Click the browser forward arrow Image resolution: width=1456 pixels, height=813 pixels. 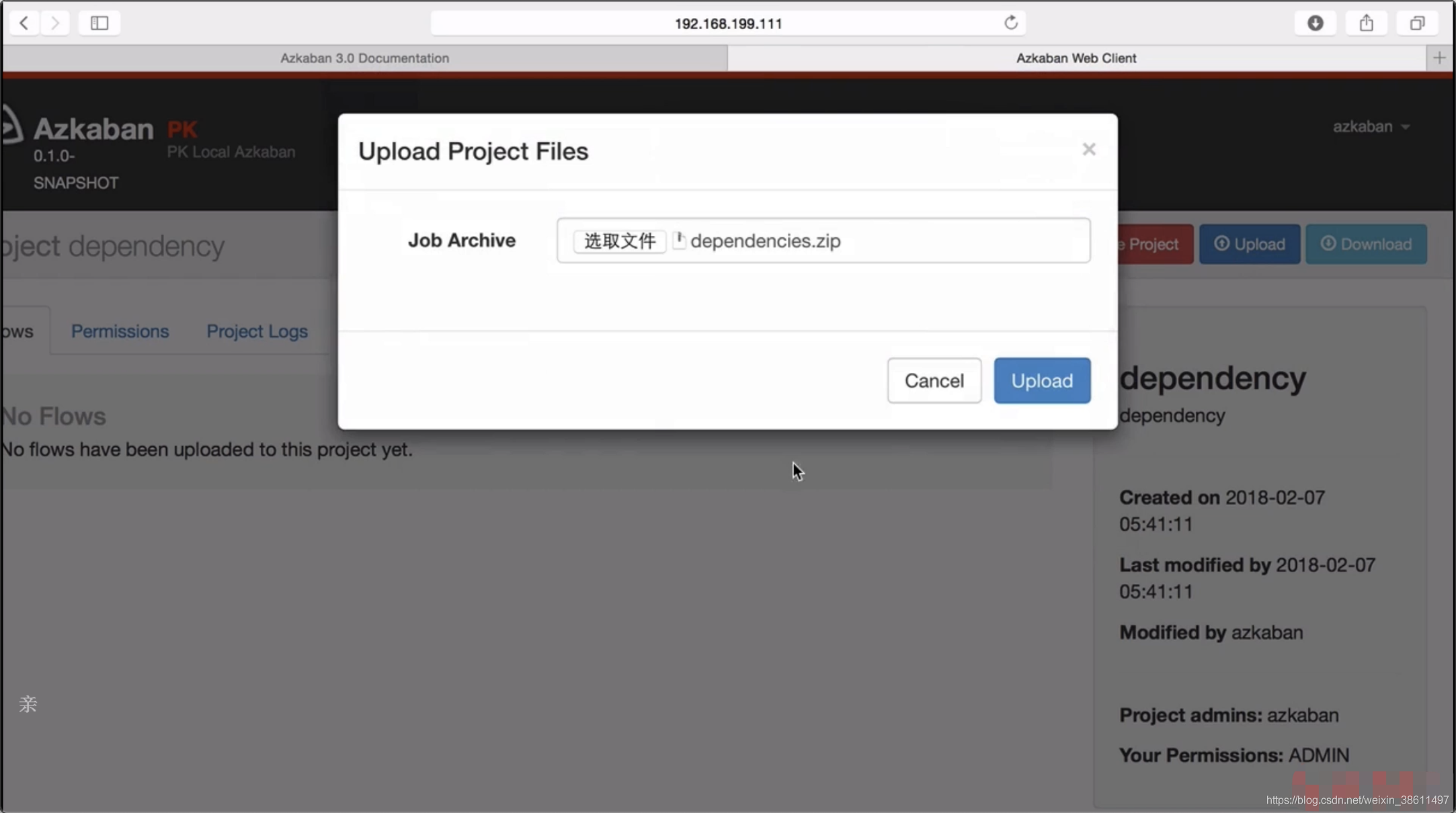pos(55,23)
